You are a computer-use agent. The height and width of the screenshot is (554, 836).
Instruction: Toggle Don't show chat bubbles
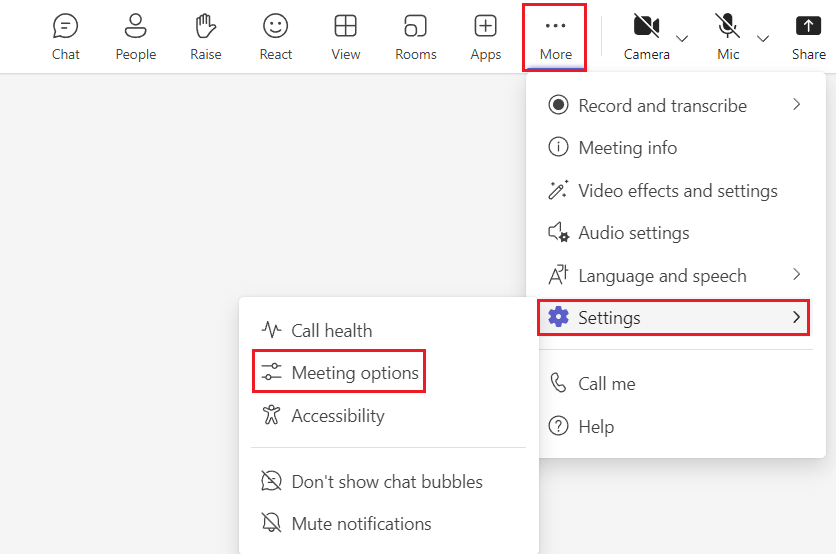tap(386, 481)
